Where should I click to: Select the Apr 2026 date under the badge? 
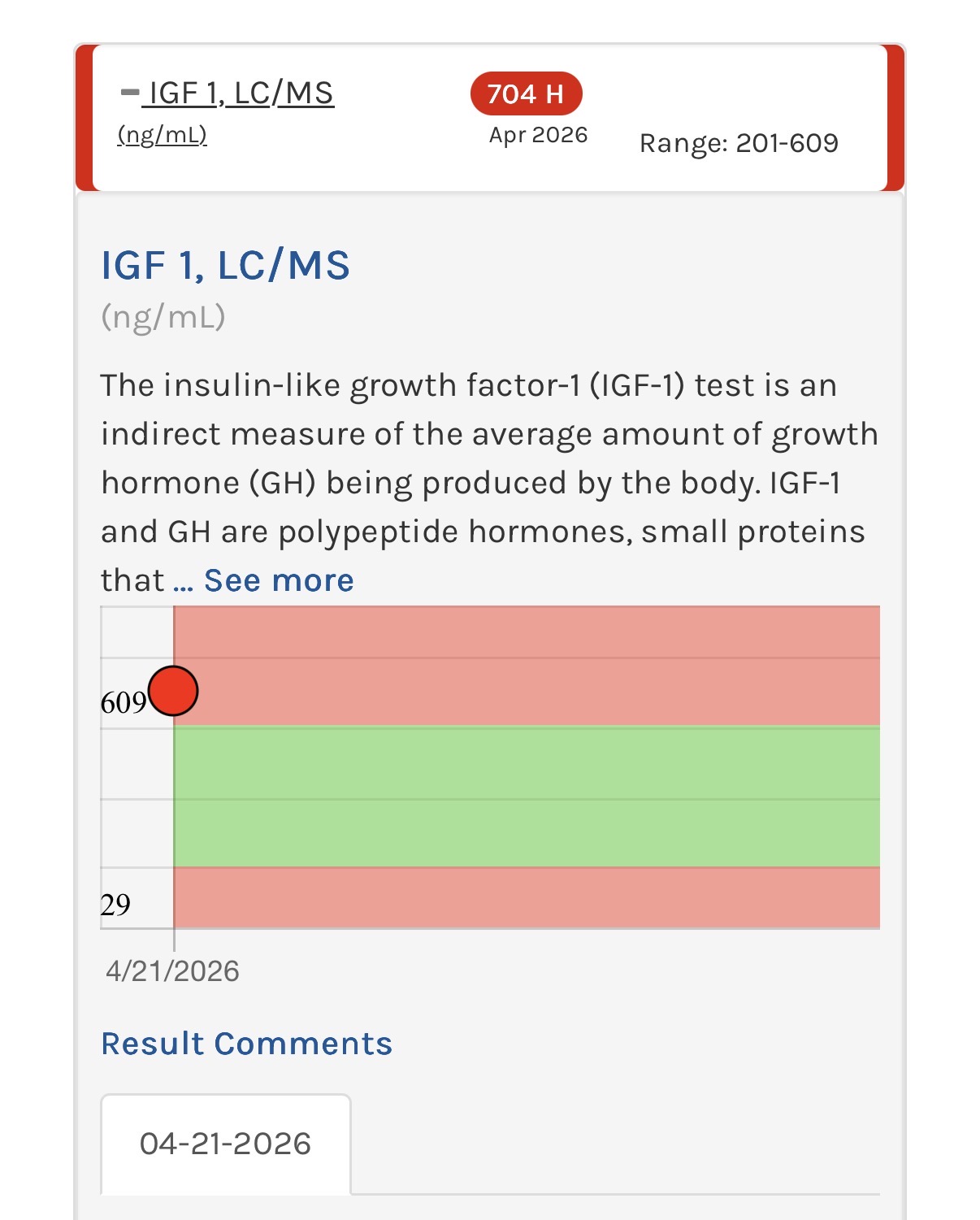click(538, 135)
